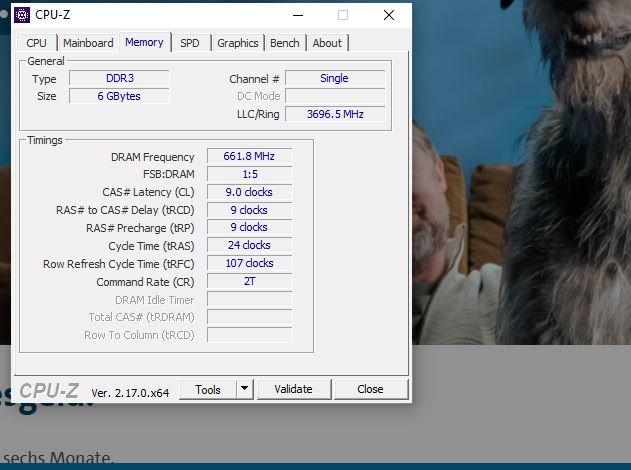
Task: Click the DRAM Frequency label
Action: click(153, 157)
